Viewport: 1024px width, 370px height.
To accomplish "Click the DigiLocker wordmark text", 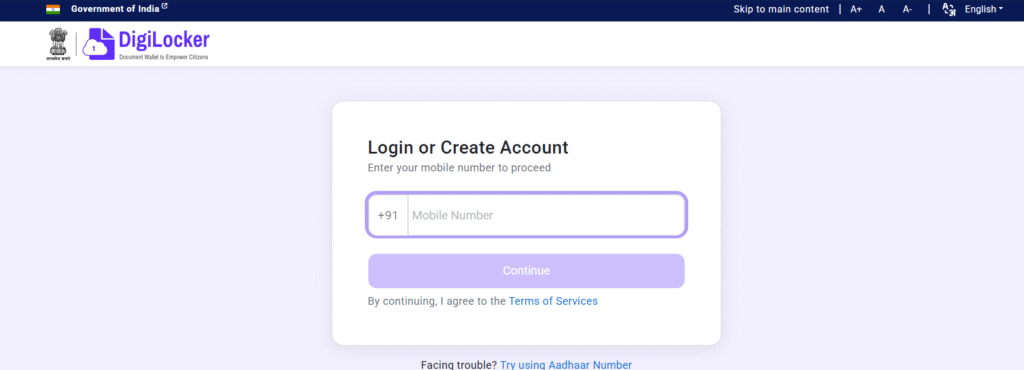I will tap(164, 40).
